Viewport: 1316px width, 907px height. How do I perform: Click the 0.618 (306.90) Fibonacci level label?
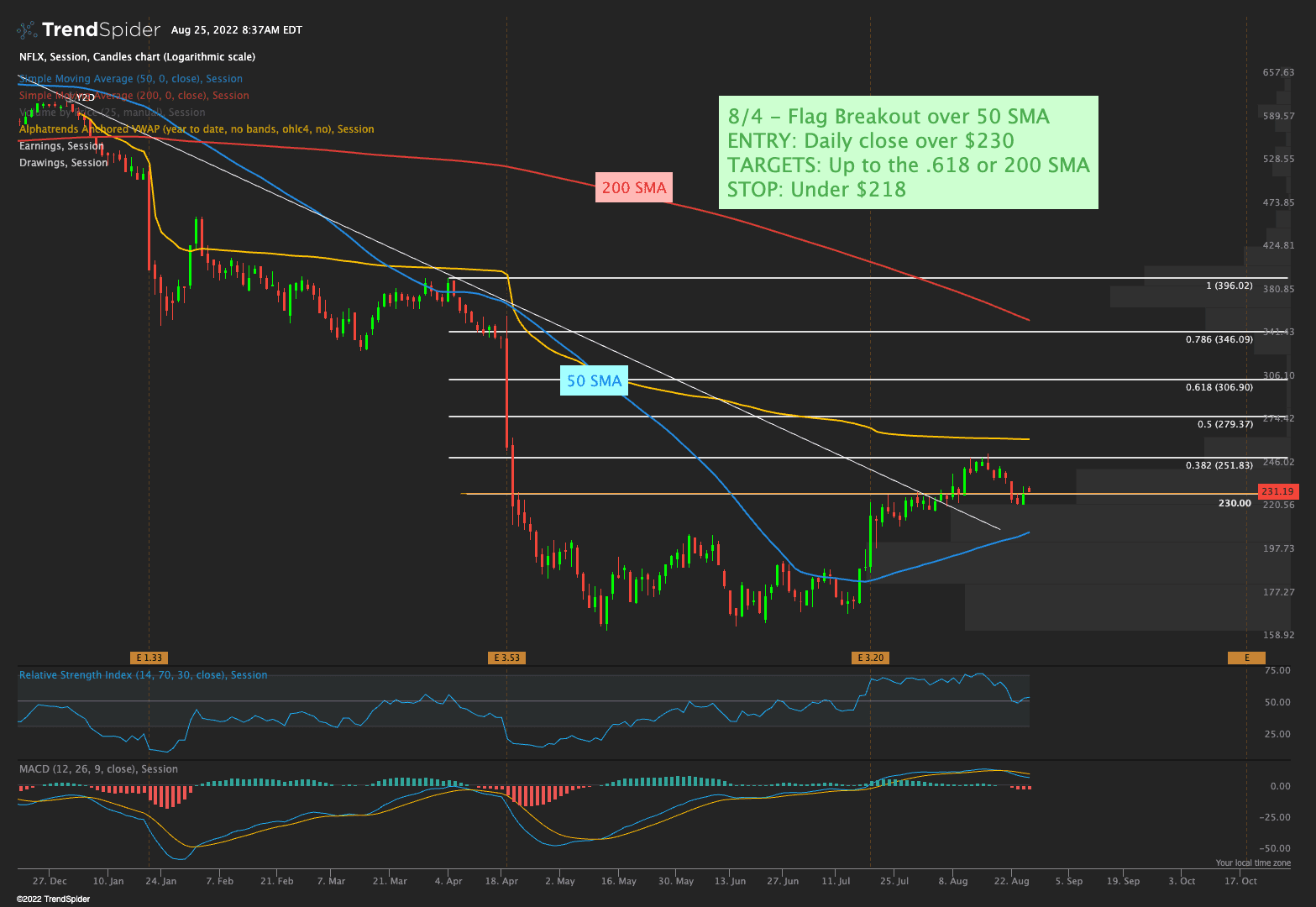(x=1219, y=387)
